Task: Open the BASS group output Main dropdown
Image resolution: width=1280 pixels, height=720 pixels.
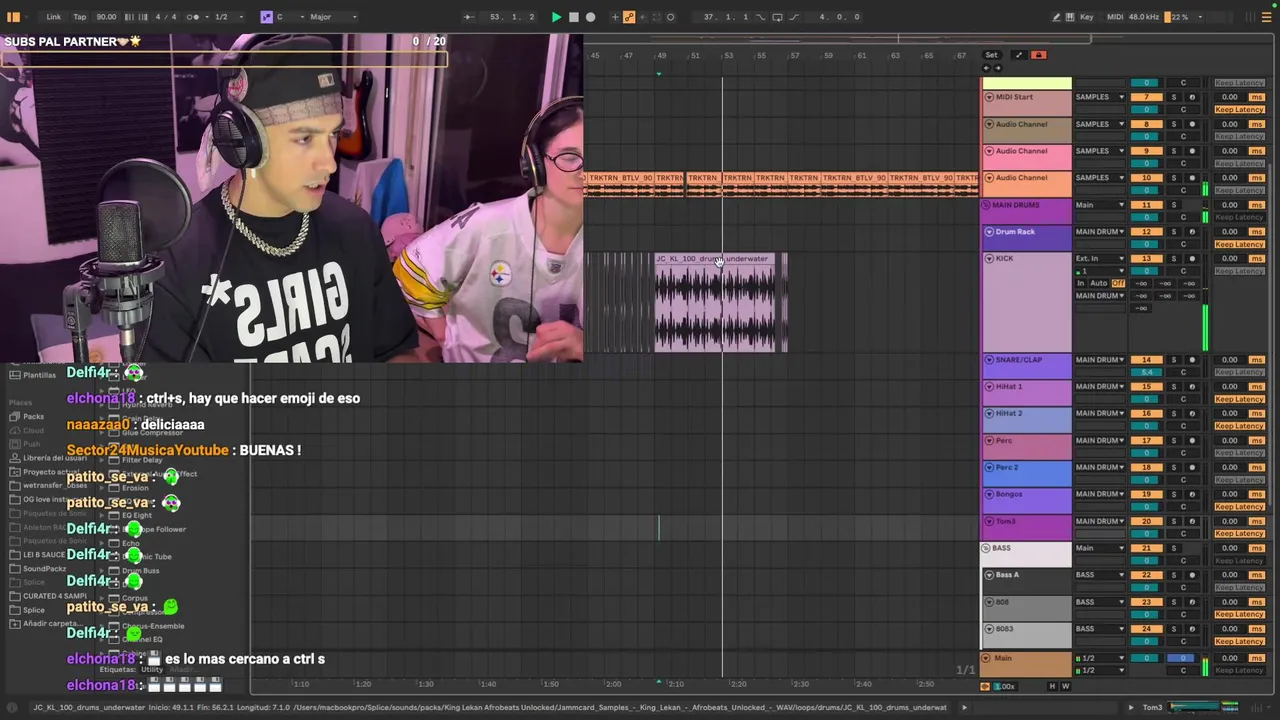Action: (x=1099, y=548)
